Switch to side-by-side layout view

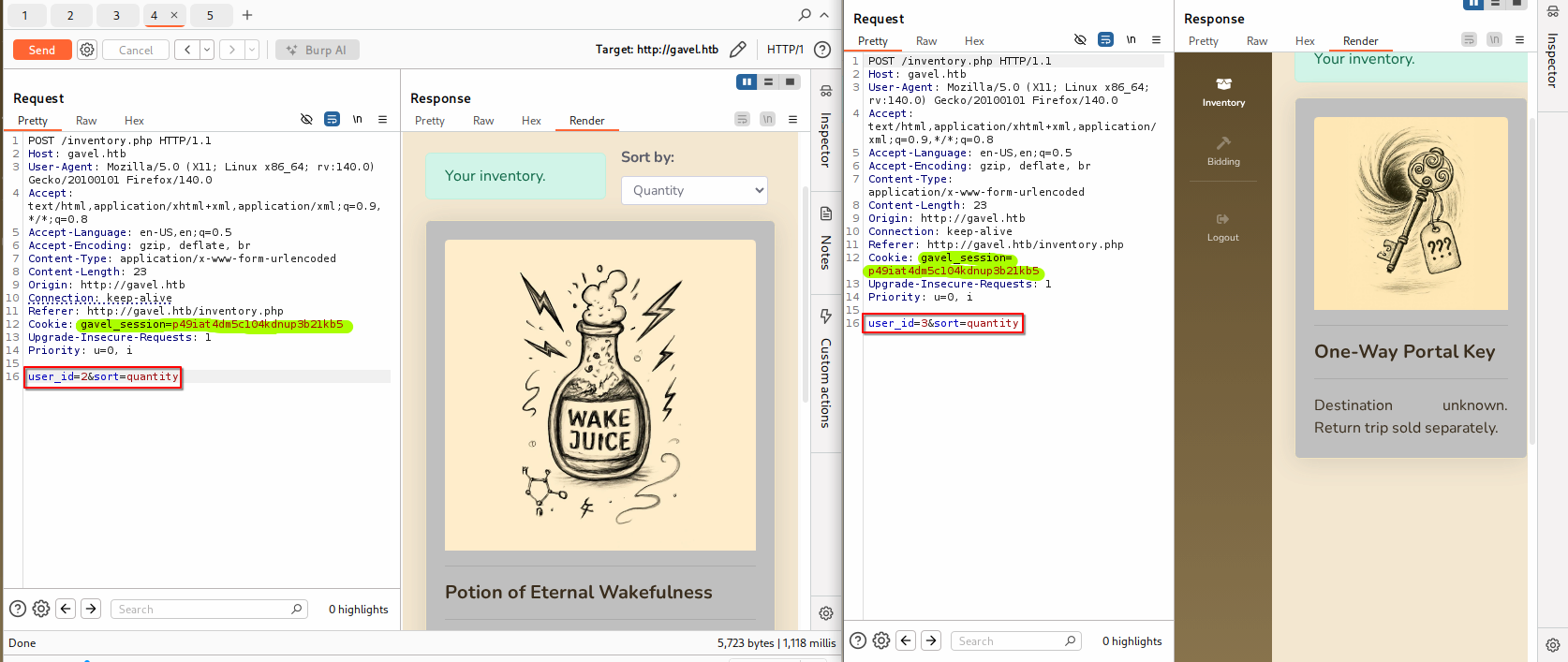click(747, 82)
